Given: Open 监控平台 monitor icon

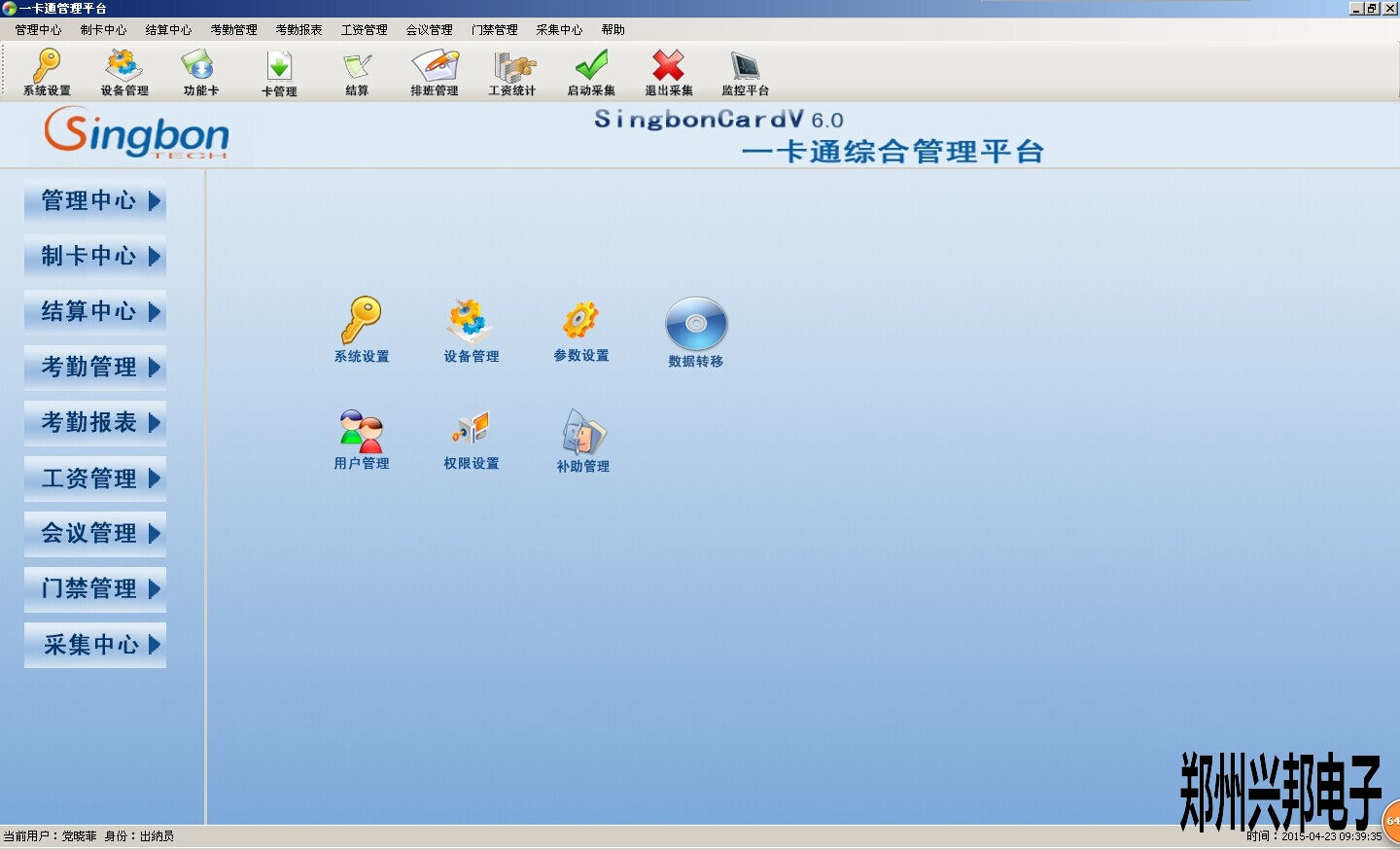Looking at the screenshot, I should pyautogui.click(x=746, y=73).
